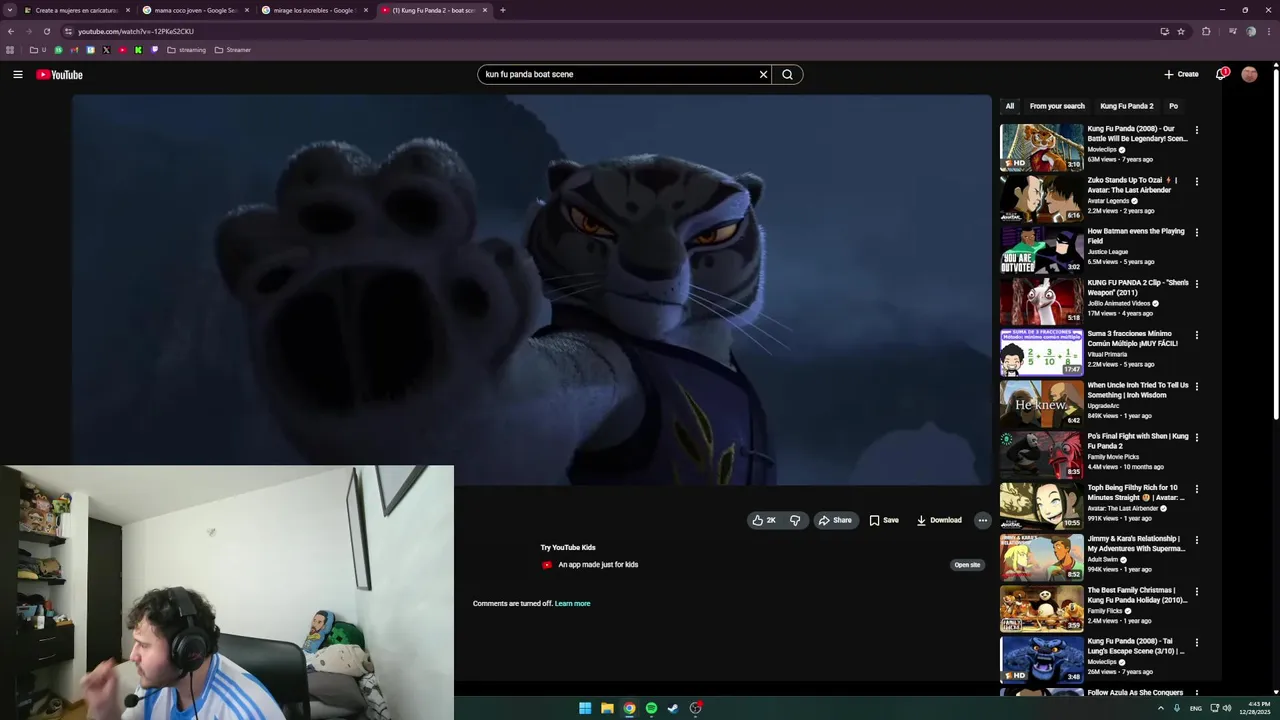
Task: Open When Uncle Iroh Tried To Tell Us thumbnail
Action: click(1041, 404)
